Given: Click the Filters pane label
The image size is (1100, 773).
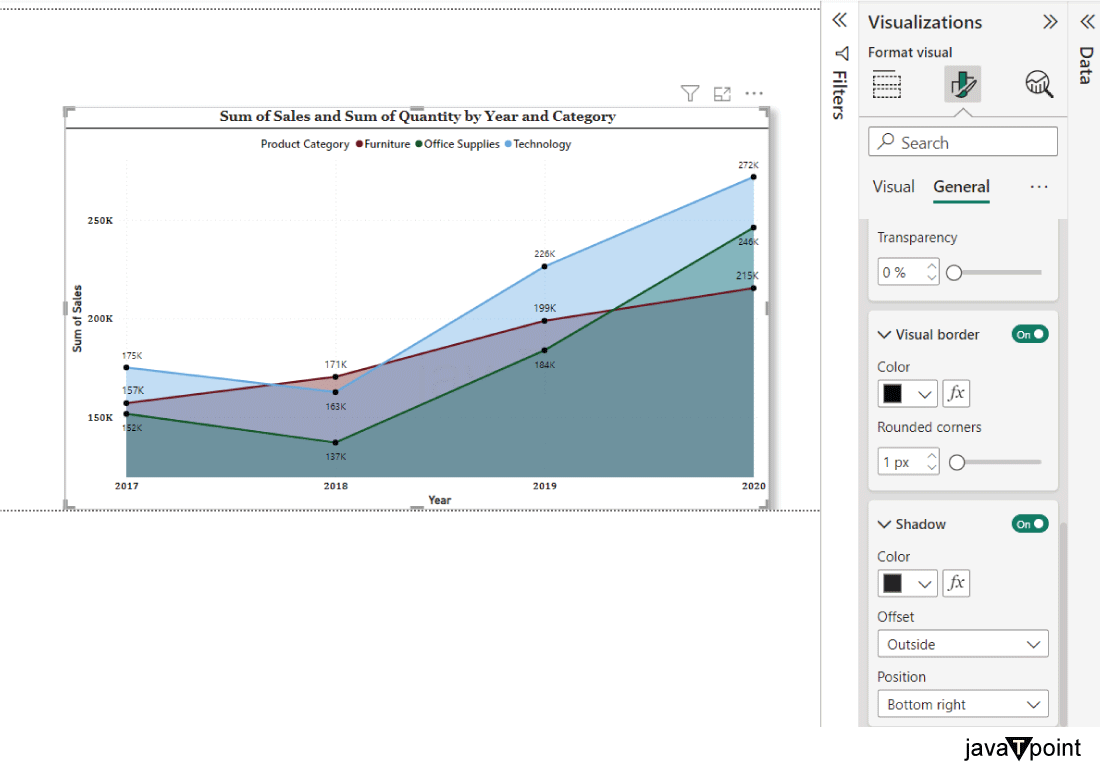Looking at the screenshot, I should (840, 95).
